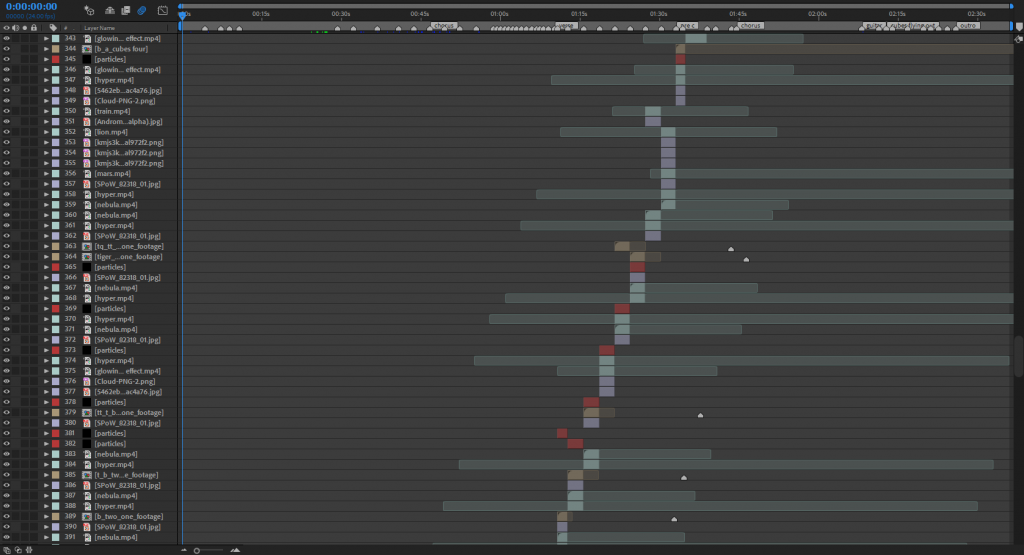The image size is (1024, 555).
Task: Expand layer 350 train.mp4 disclosure triangle
Action: tap(46, 111)
